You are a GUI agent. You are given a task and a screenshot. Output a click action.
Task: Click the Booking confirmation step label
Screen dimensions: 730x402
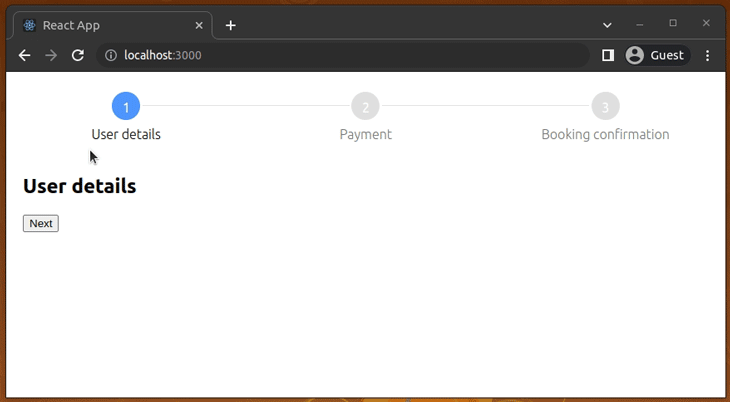coord(605,134)
